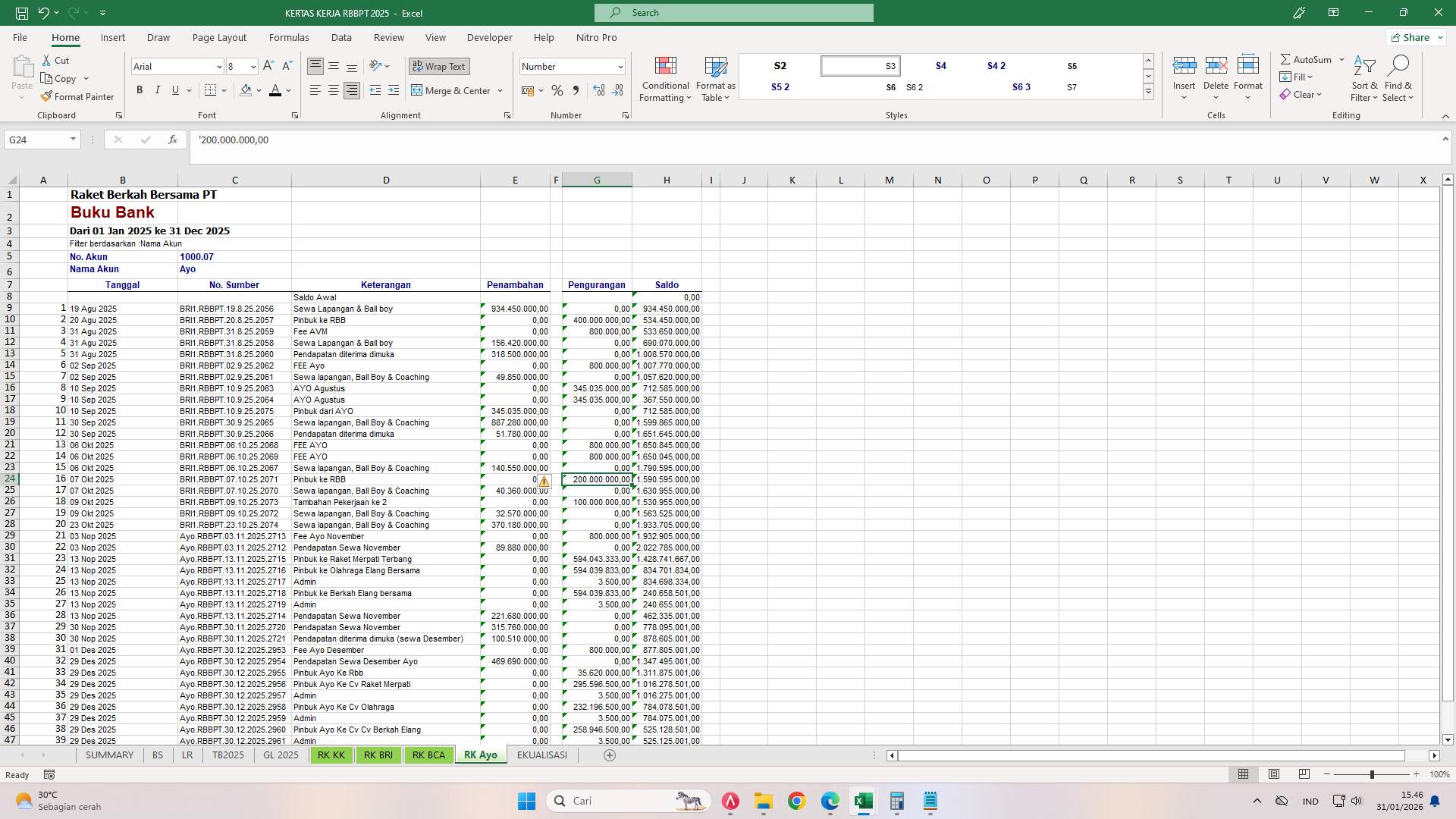Viewport: 1456px width, 819px height.
Task: Expand the Merge & Center options
Action: 500,90
